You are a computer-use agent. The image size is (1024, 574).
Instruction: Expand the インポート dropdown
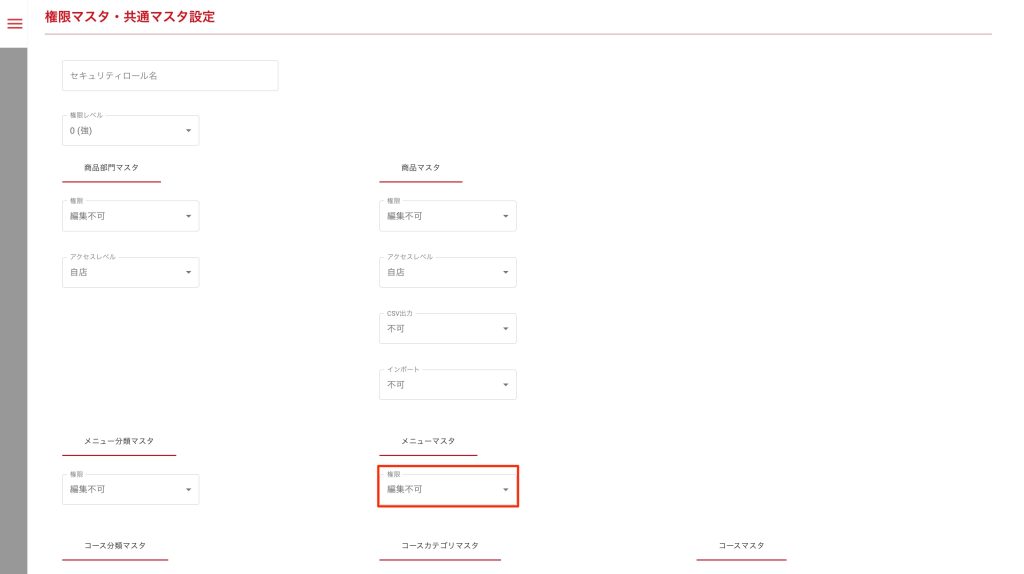coord(447,385)
